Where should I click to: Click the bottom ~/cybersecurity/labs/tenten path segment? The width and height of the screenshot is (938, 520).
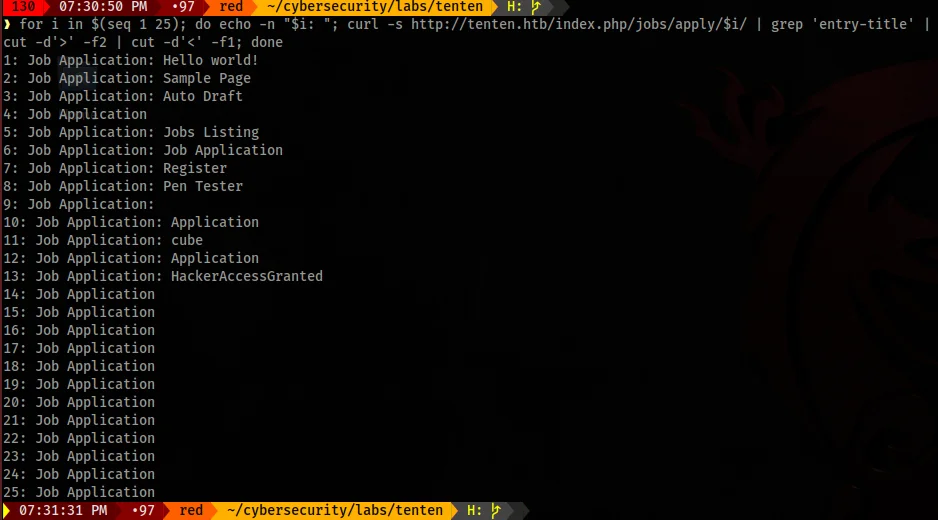tap(335, 510)
